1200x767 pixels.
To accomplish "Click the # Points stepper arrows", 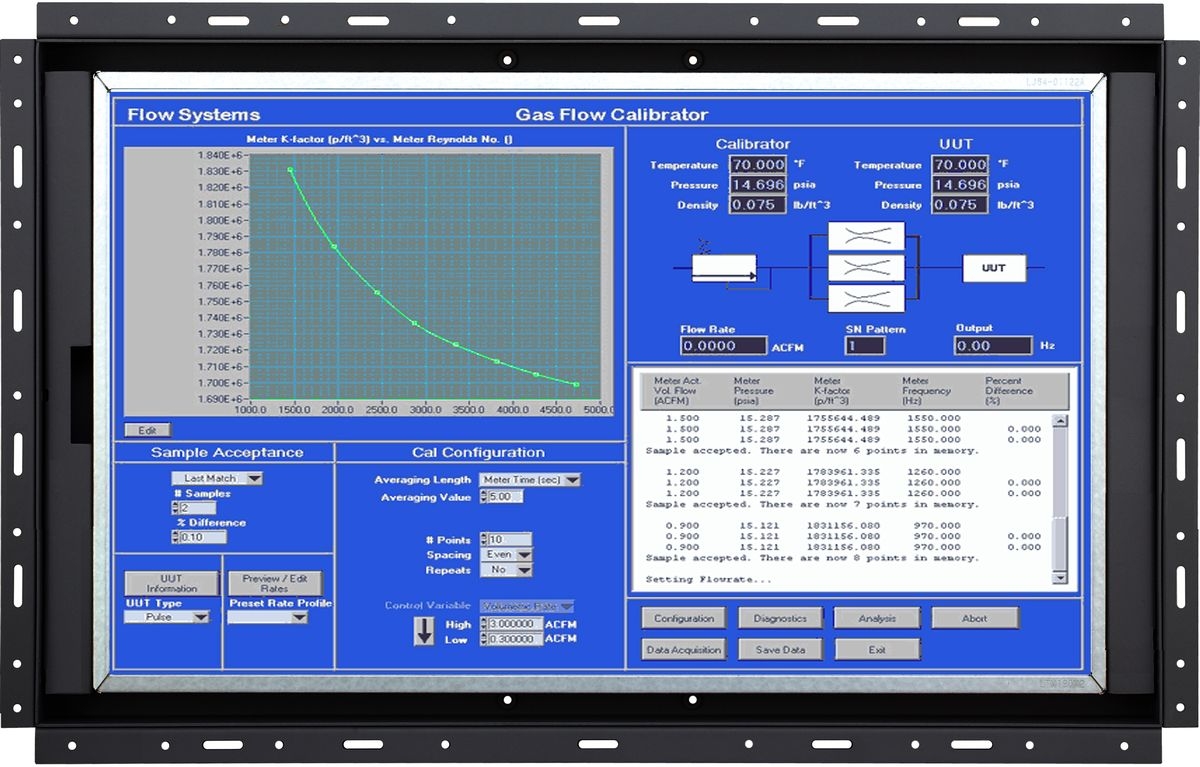I will pos(485,540).
